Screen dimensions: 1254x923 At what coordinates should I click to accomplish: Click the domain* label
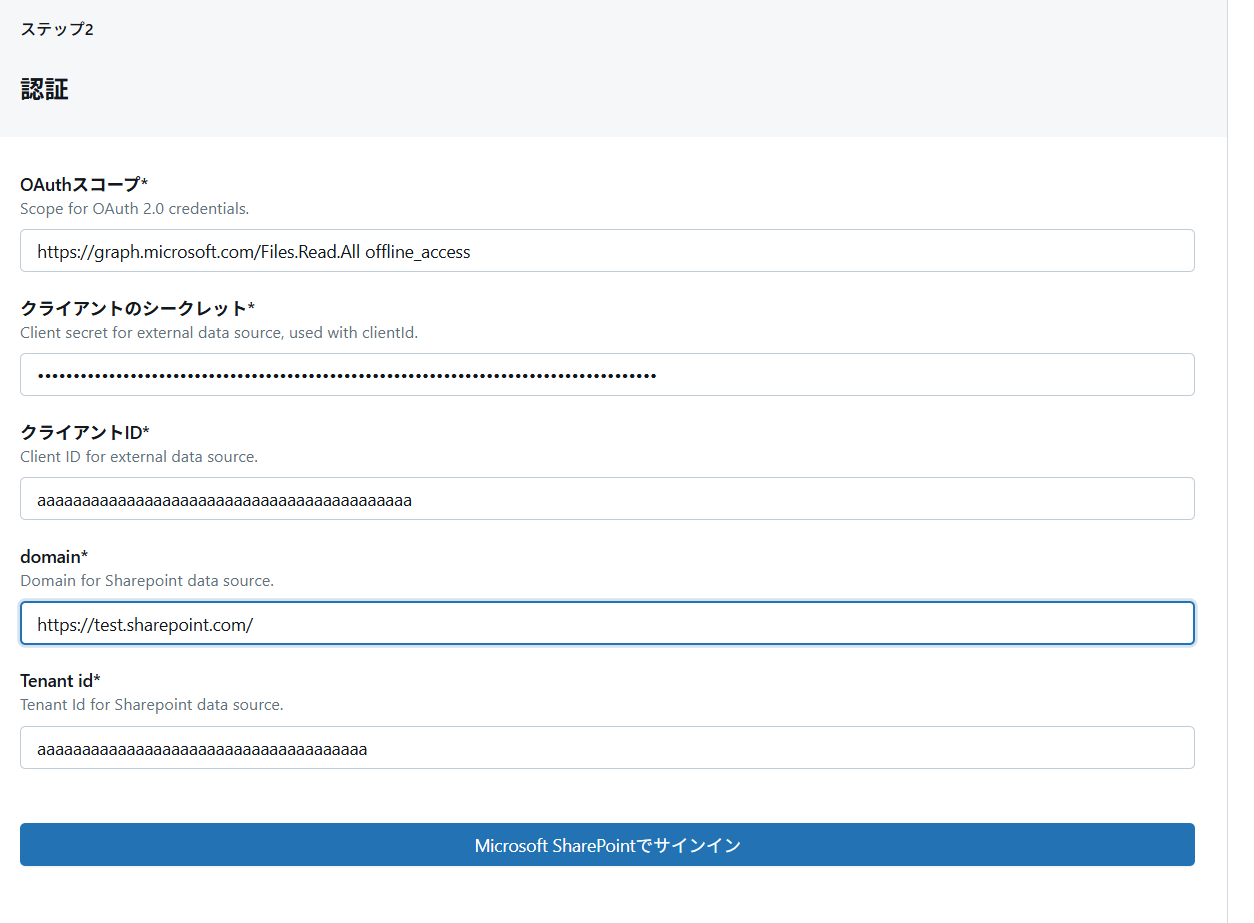54,556
